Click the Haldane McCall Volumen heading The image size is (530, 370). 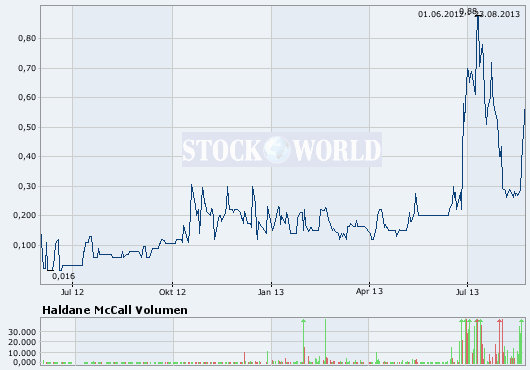coord(115,310)
